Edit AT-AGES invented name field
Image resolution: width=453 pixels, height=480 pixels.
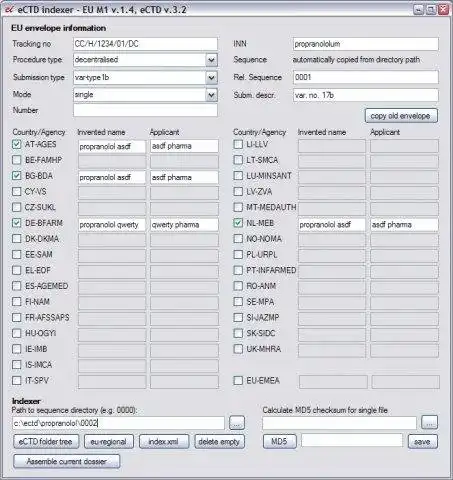[x=112, y=146]
